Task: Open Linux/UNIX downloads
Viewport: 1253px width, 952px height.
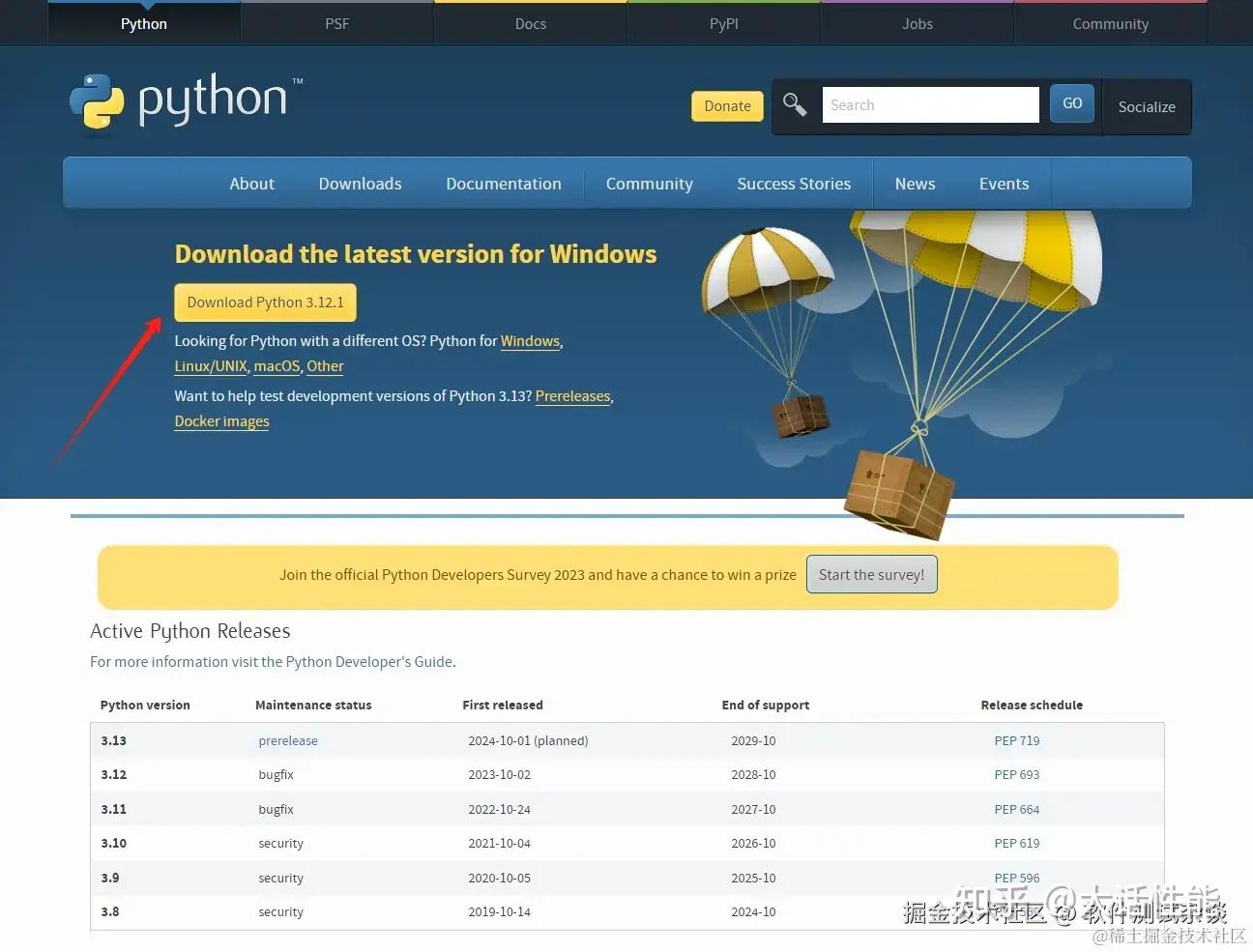Action: pyautogui.click(x=210, y=365)
